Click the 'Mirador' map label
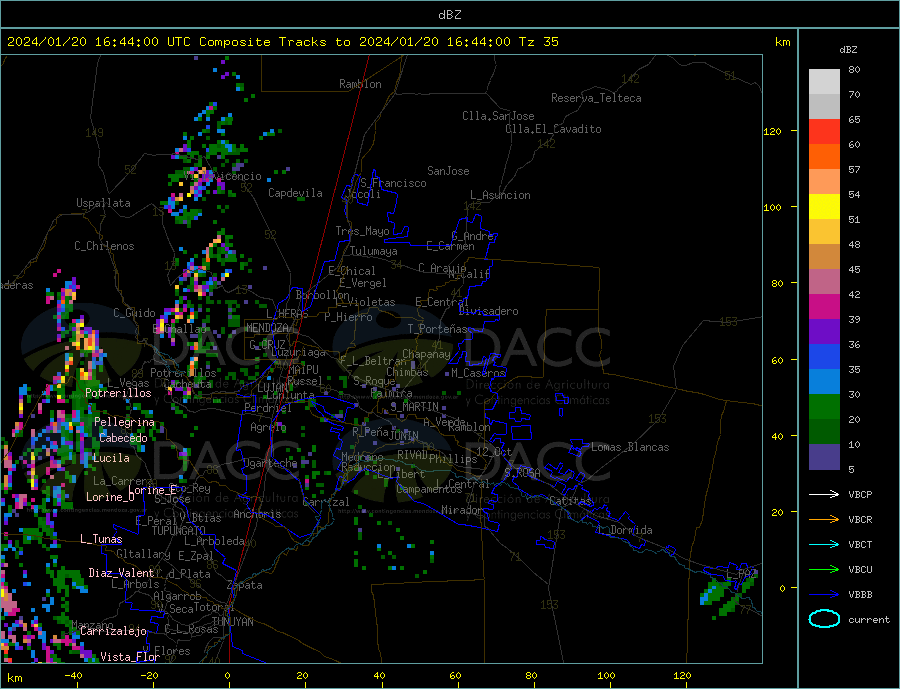Viewport: 900px width, 689px height. pyautogui.click(x=461, y=510)
